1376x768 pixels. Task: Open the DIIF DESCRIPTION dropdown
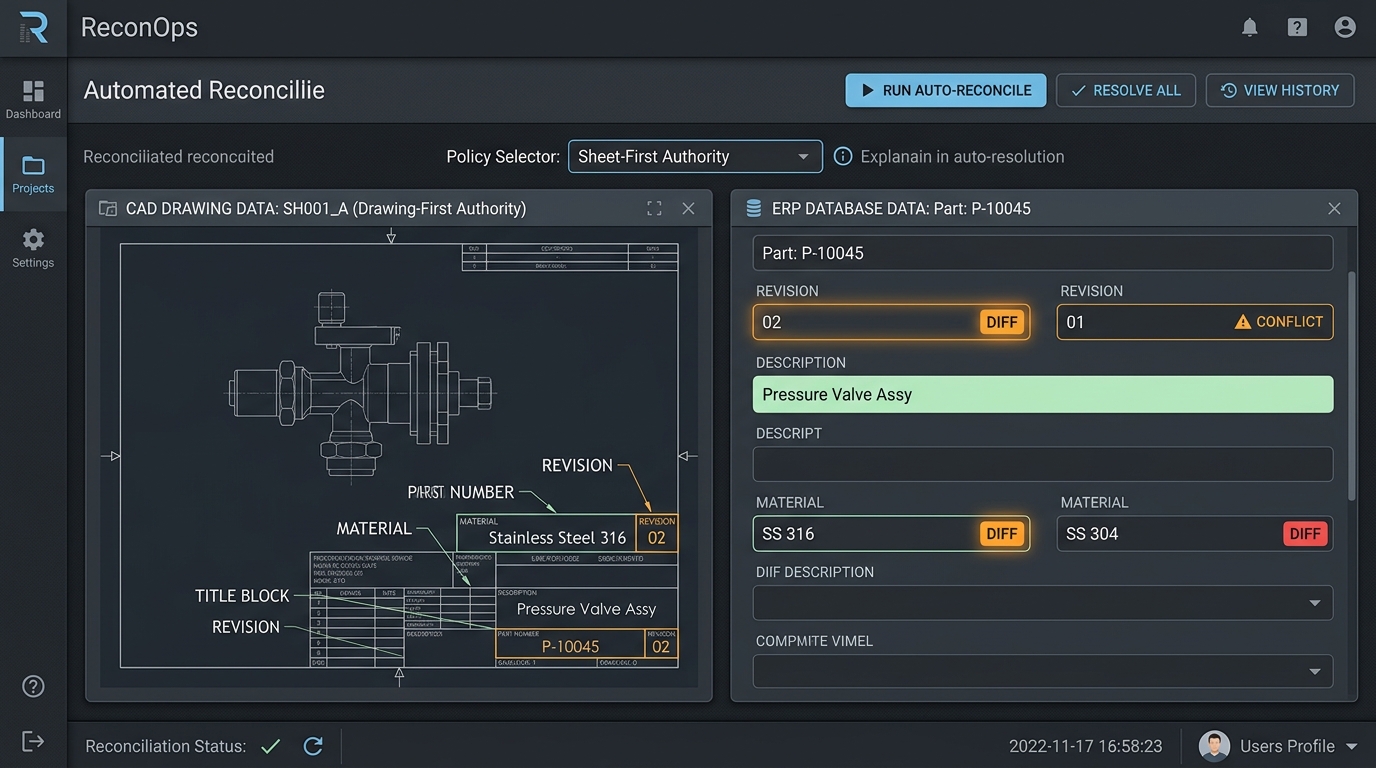tap(1043, 603)
